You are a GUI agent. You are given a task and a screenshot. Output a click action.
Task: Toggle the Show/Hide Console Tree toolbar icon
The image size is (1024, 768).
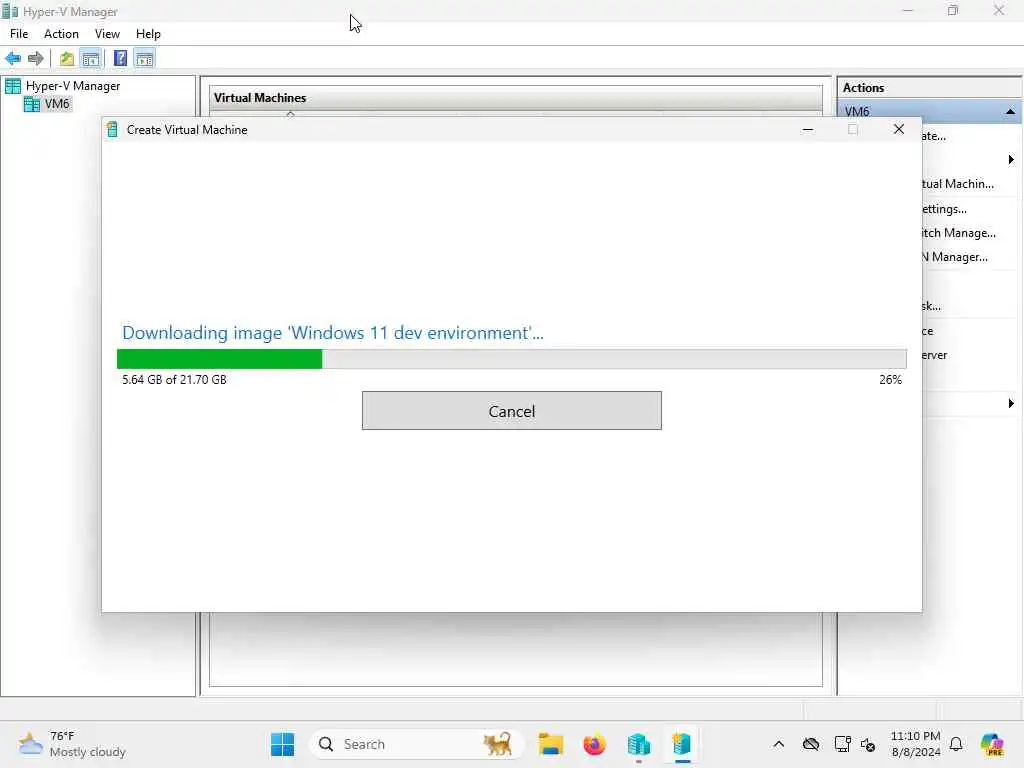click(x=91, y=59)
